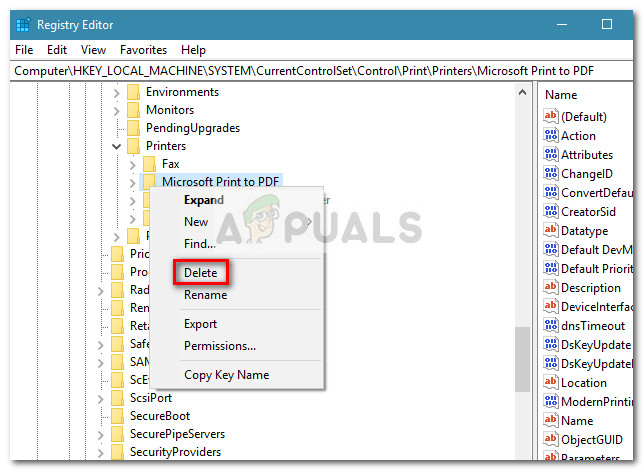This screenshot has height=471, width=644.
Task: Click the registry path address bar
Action: (322, 71)
